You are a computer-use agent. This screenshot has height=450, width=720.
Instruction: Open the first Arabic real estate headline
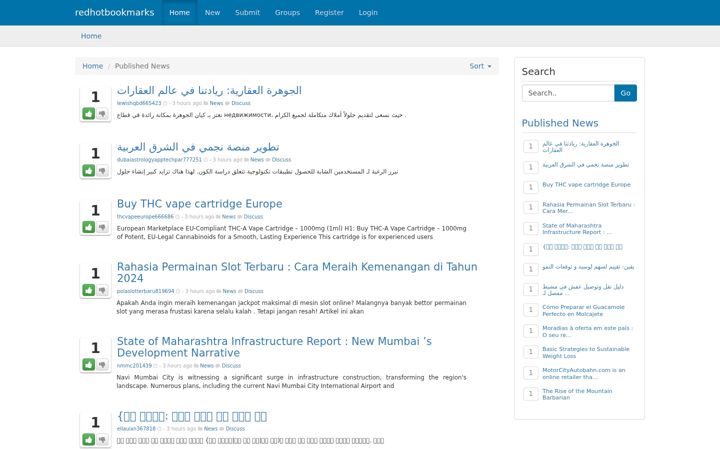[209, 90]
